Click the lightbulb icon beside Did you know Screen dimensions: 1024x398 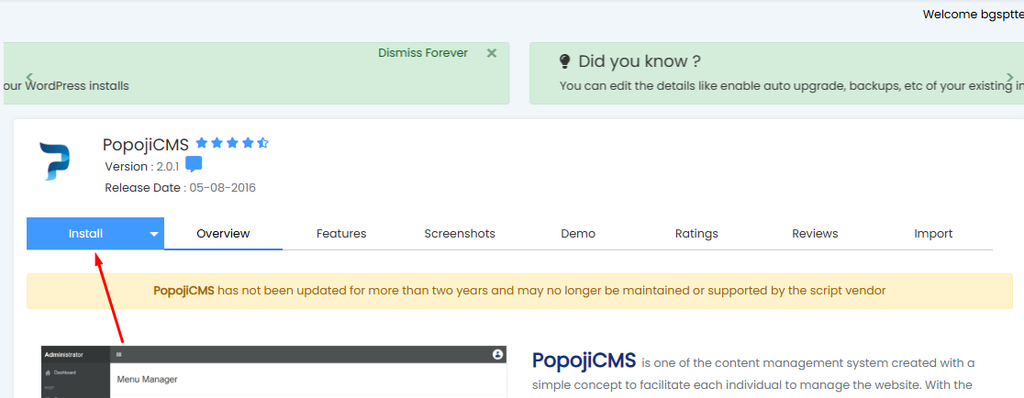565,61
